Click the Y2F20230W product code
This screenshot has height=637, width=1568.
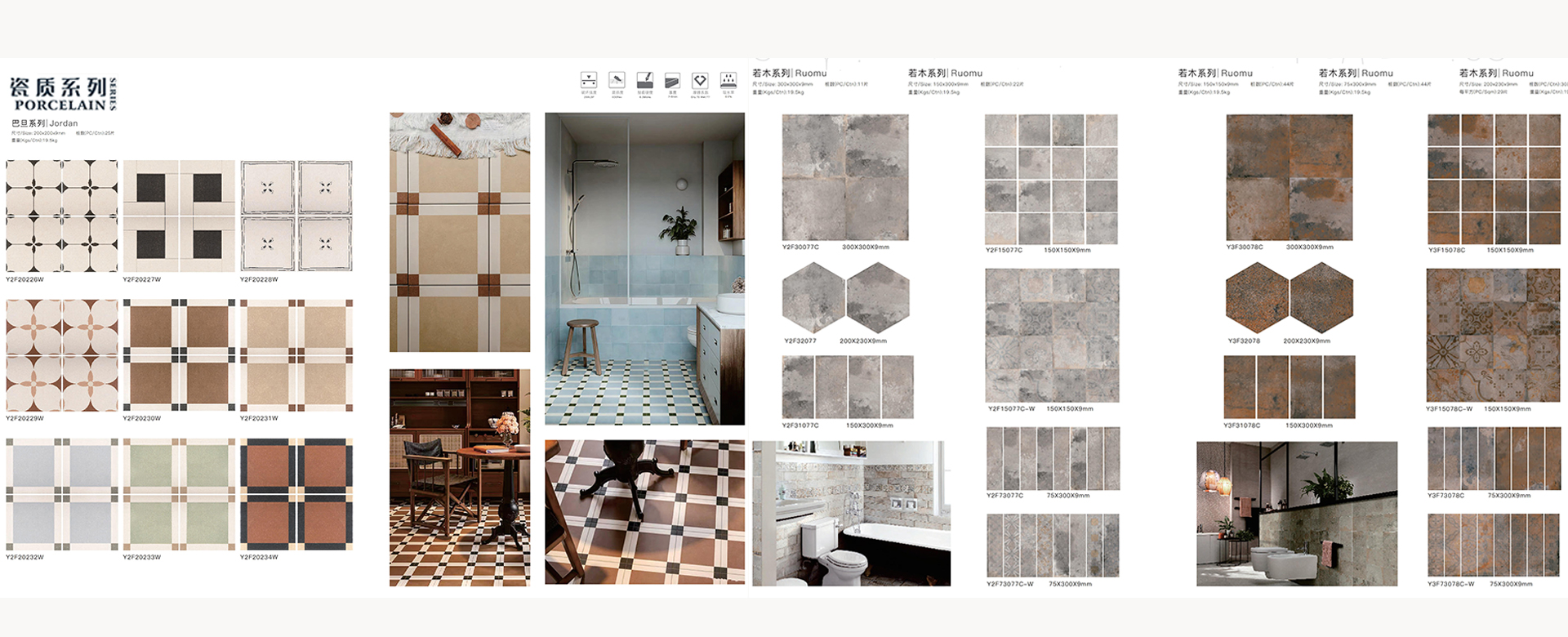[142, 418]
